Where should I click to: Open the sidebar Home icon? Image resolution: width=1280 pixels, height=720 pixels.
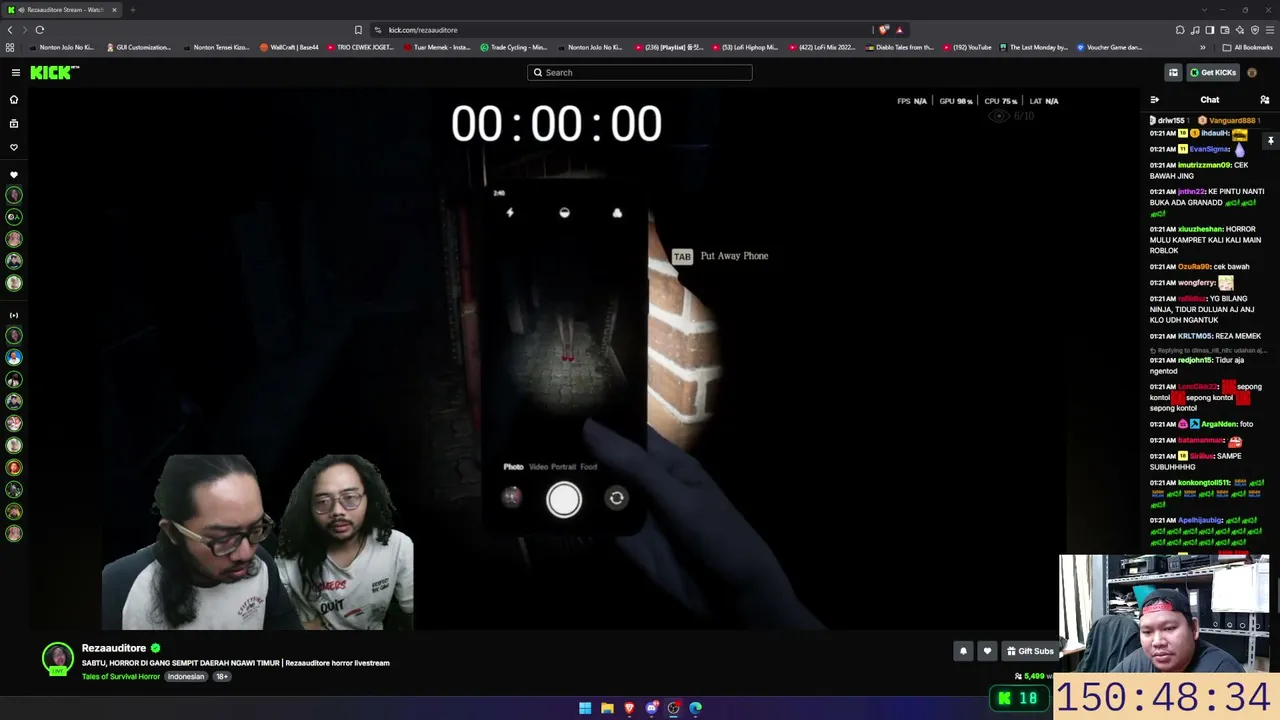14,100
